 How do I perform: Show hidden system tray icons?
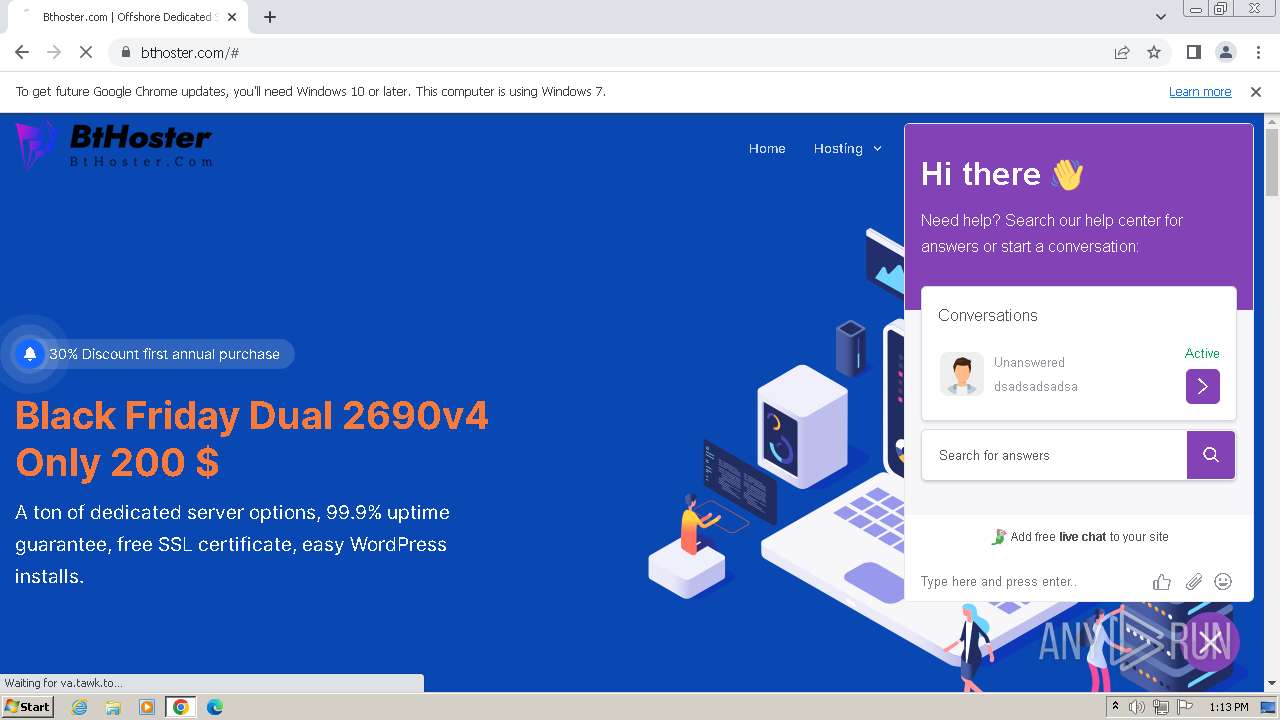(x=1116, y=707)
